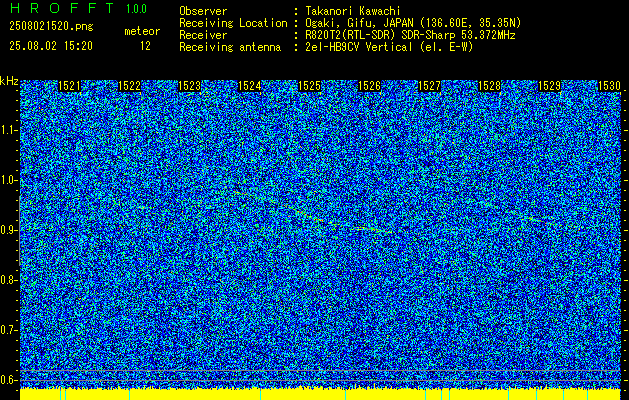Screen dimensions: 629x400
Task: Click the Observer name Takanori Kawachi
Action: click(x=353, y=11)
